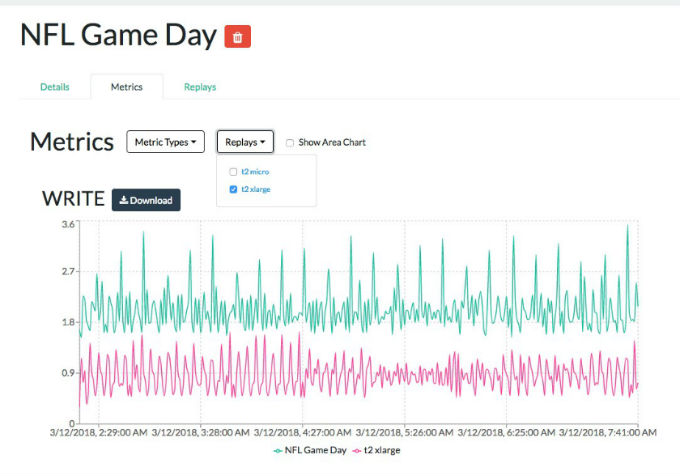Click the NFL Game Day page title
The image size is (680, 476).
pos(118,35)
